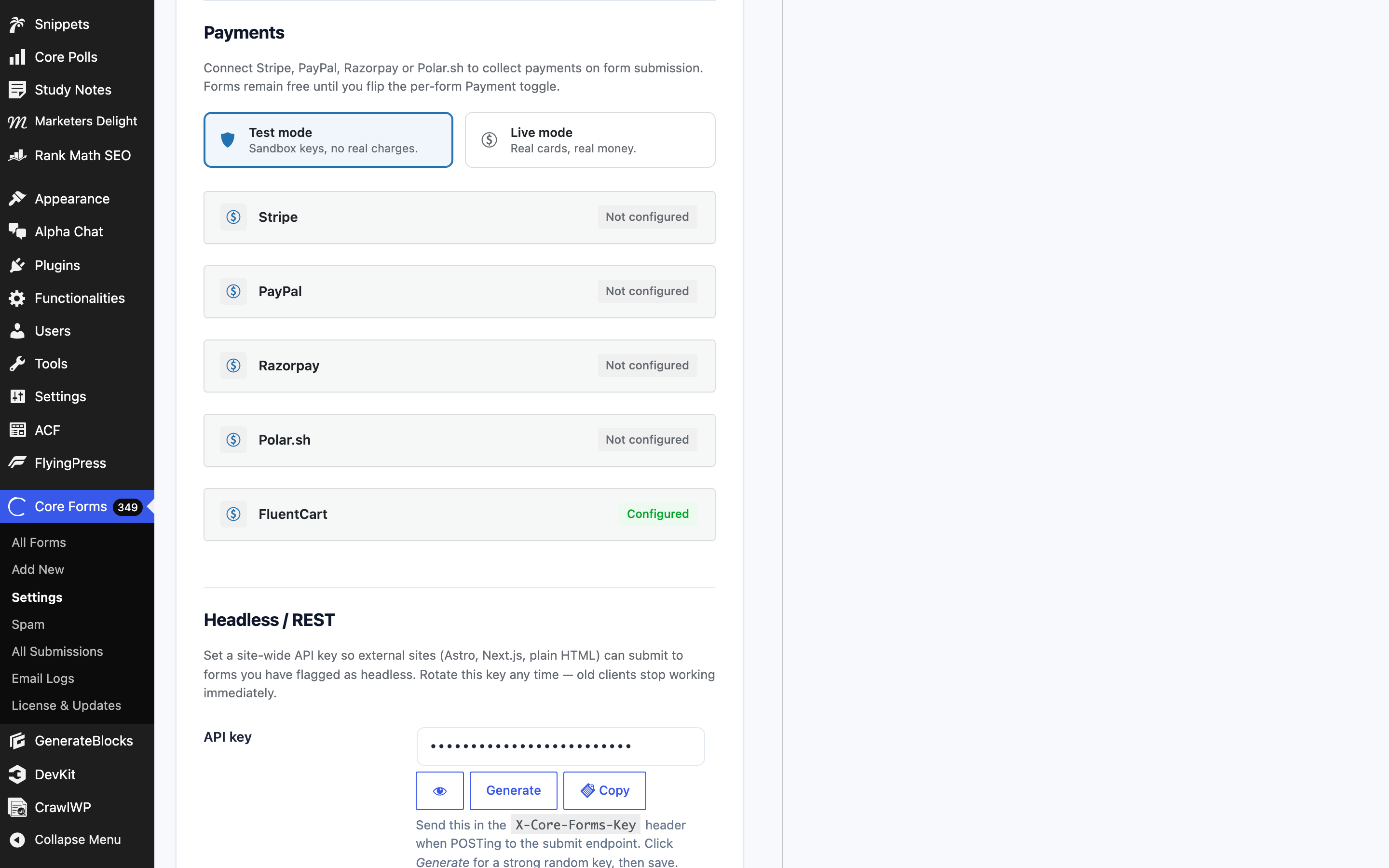
Task: Open Users via its person icon
Action: pyautogui.click(x=17, y=331)
